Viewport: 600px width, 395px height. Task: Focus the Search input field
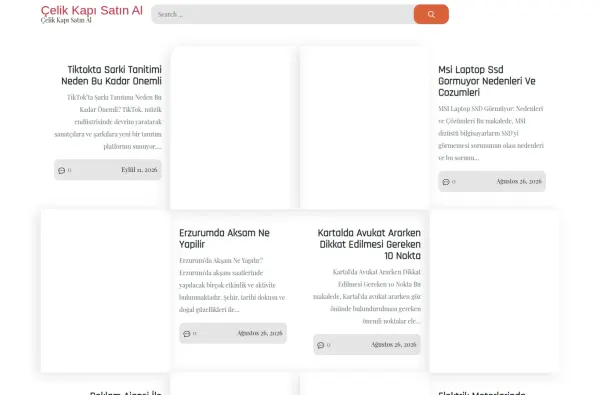click(x=282, y=14)
